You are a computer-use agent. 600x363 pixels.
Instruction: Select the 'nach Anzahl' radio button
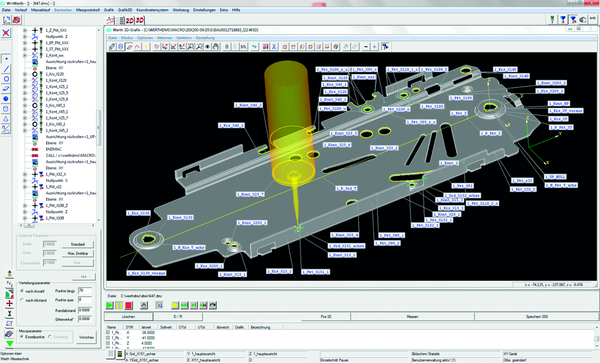click(x=22, y=291)
